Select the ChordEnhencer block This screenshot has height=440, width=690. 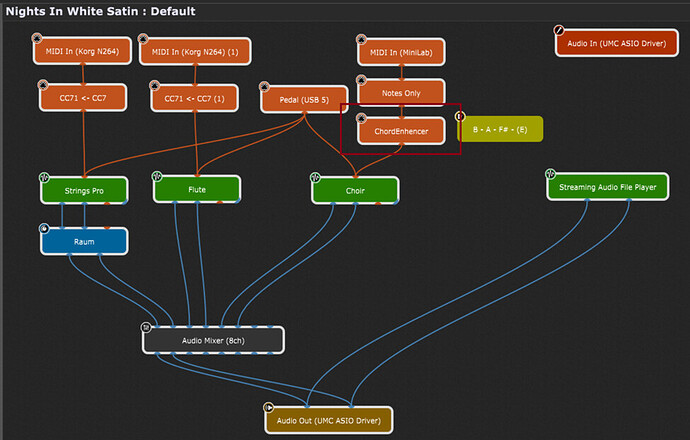(x=402, y=131)
